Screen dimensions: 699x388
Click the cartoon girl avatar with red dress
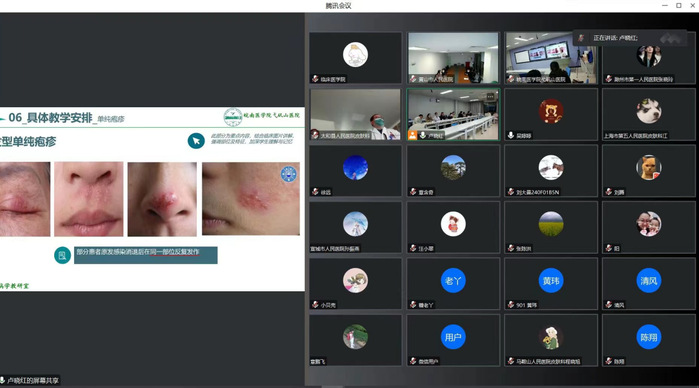453,224
